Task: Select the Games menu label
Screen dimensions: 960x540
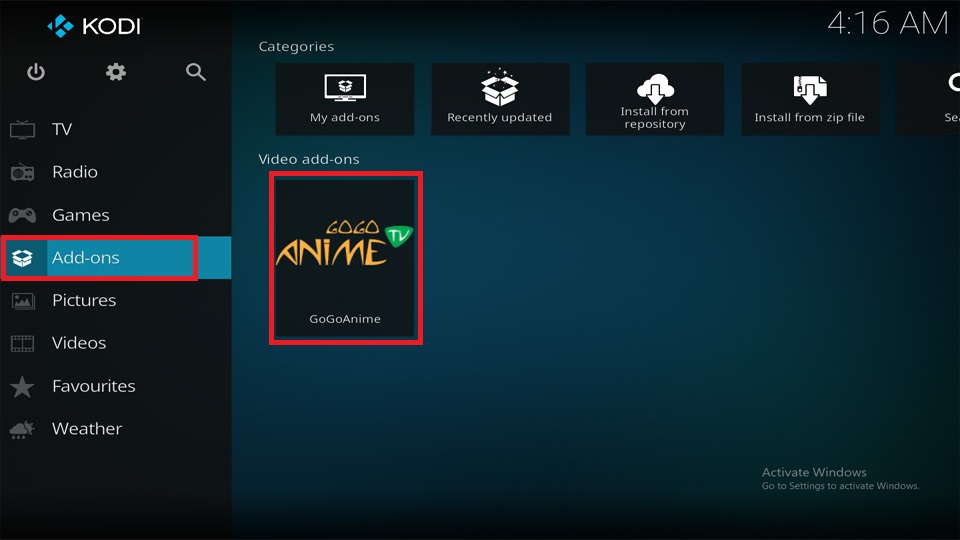Action: 81,215
